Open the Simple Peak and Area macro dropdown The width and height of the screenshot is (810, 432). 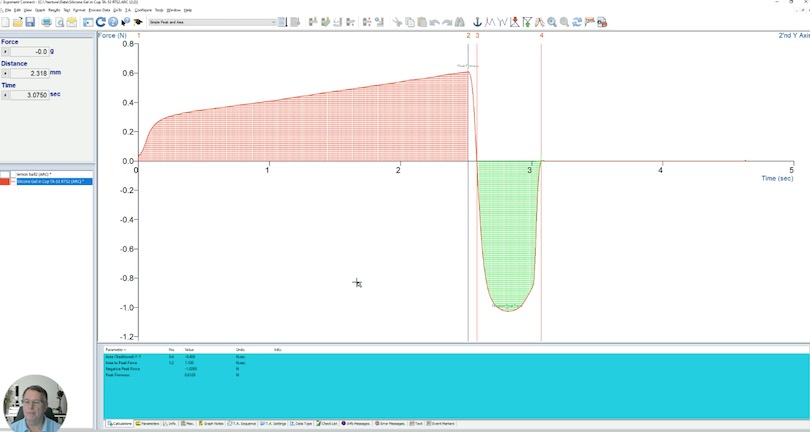[x=212, y=22]
